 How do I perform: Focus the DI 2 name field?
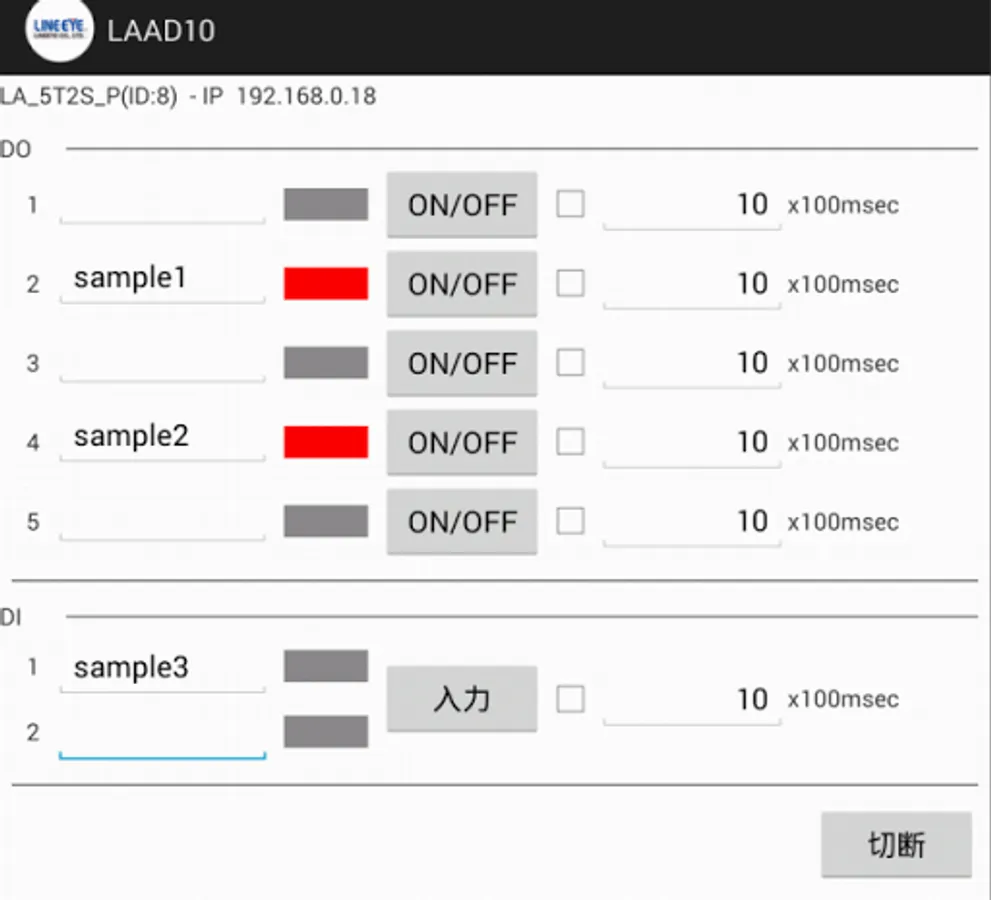click(x=162, y=735)
